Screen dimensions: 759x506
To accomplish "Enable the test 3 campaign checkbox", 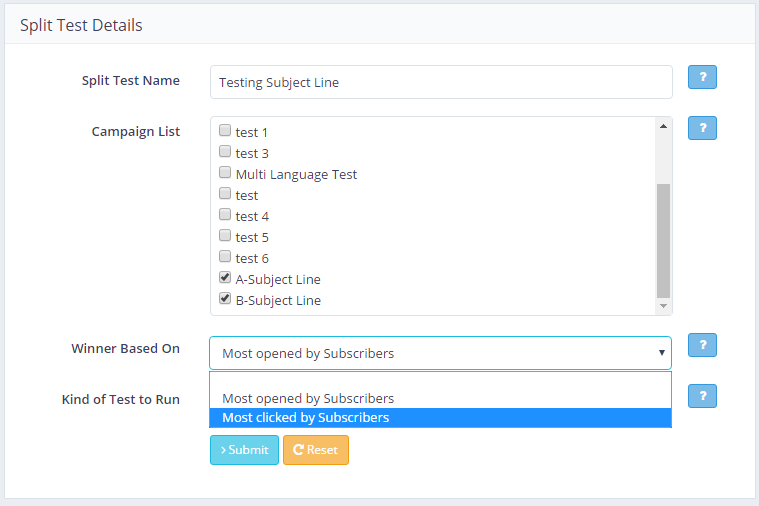I will pos(225,153).
